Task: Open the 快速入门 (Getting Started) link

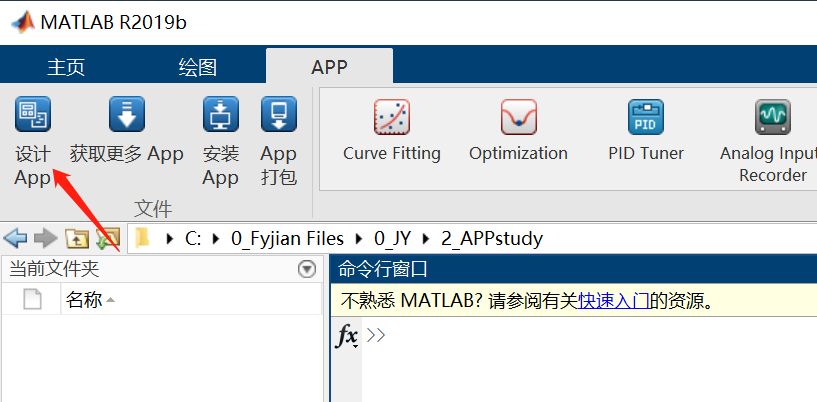Action: [614, 301]
